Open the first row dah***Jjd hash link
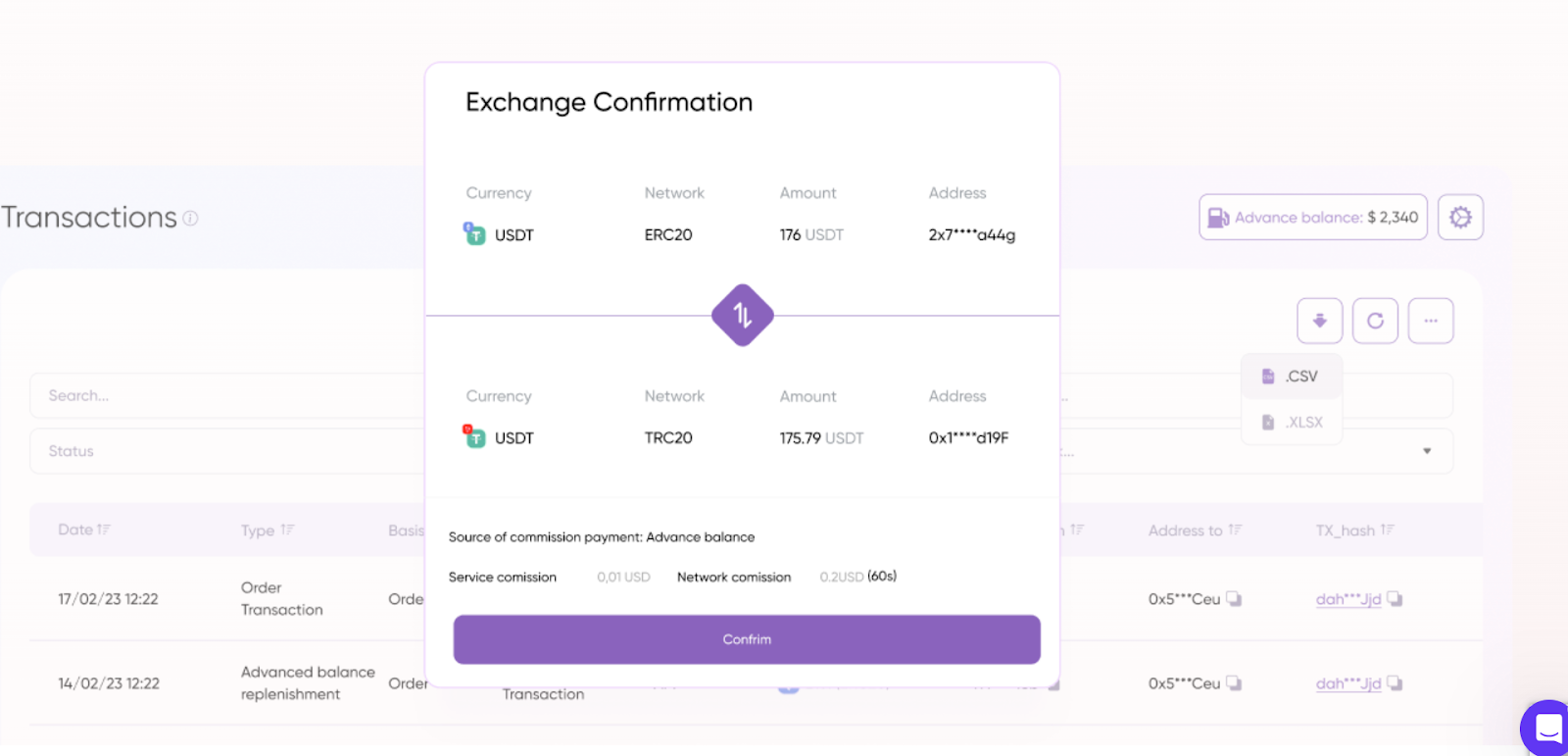The image size is (1568, 756). point(1347,599)
